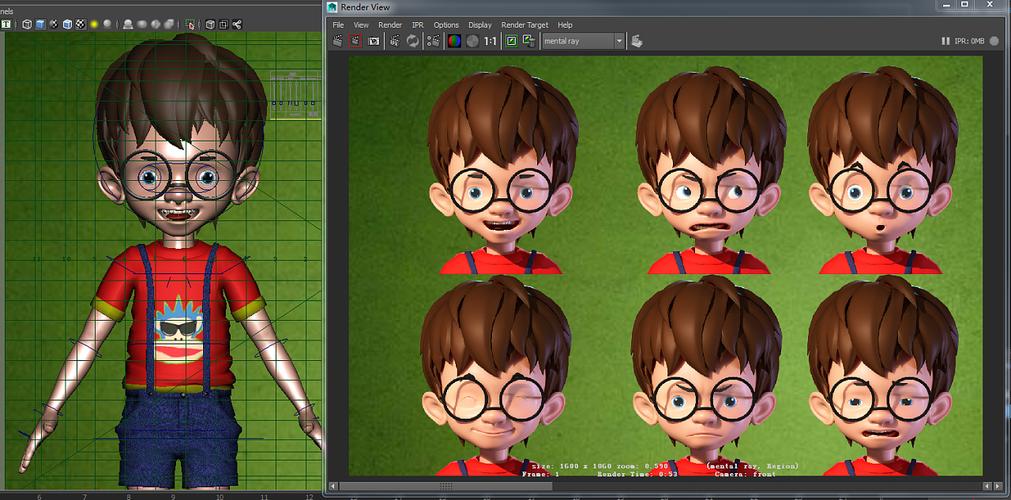Viewport: 1011px width, 500px height.
Task: Click the "Render View" window title
Action: [366, 7]
